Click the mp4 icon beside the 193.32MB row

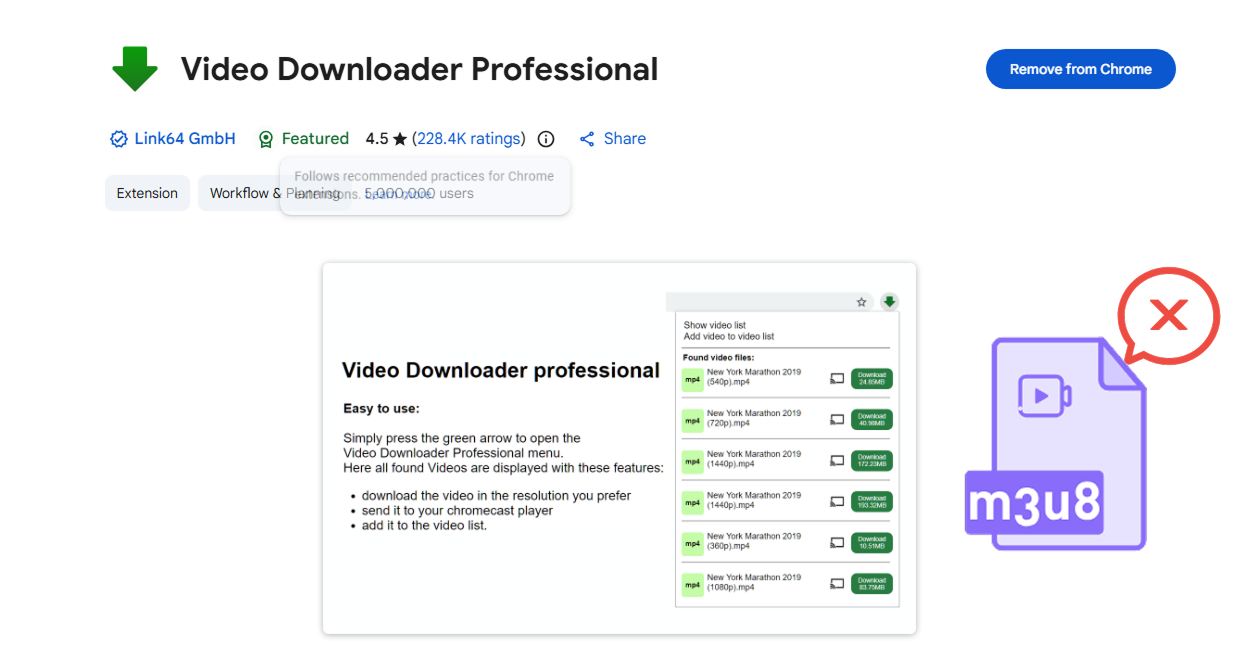click(x=692, y=502)
